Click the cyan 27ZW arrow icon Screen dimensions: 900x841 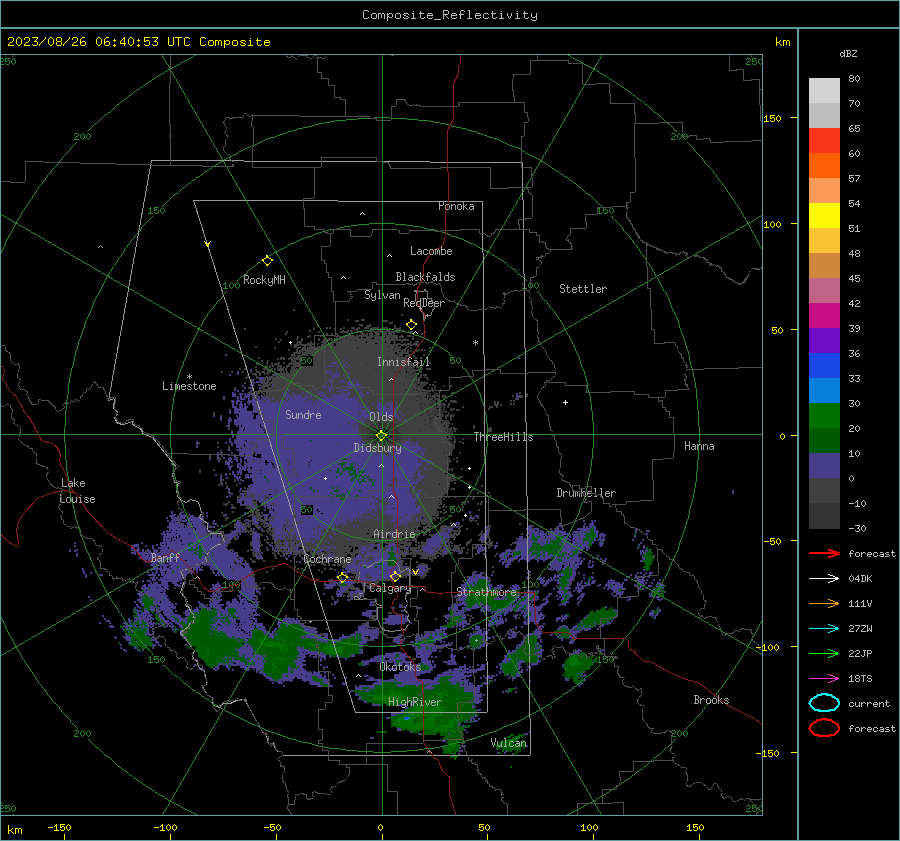(824, 629)
